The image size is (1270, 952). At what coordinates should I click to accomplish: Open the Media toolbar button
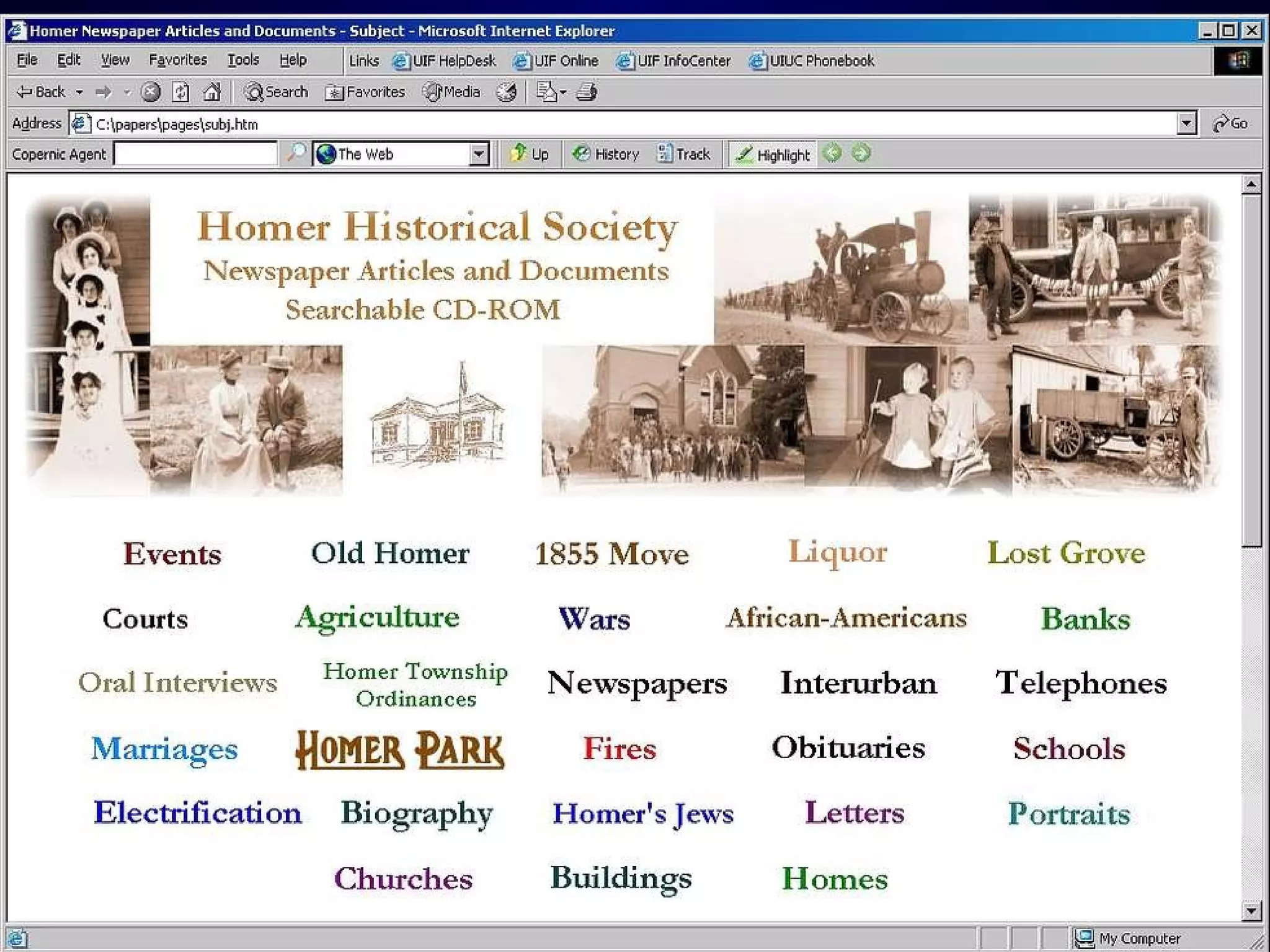pyautogui.click(x=452, y=92)
